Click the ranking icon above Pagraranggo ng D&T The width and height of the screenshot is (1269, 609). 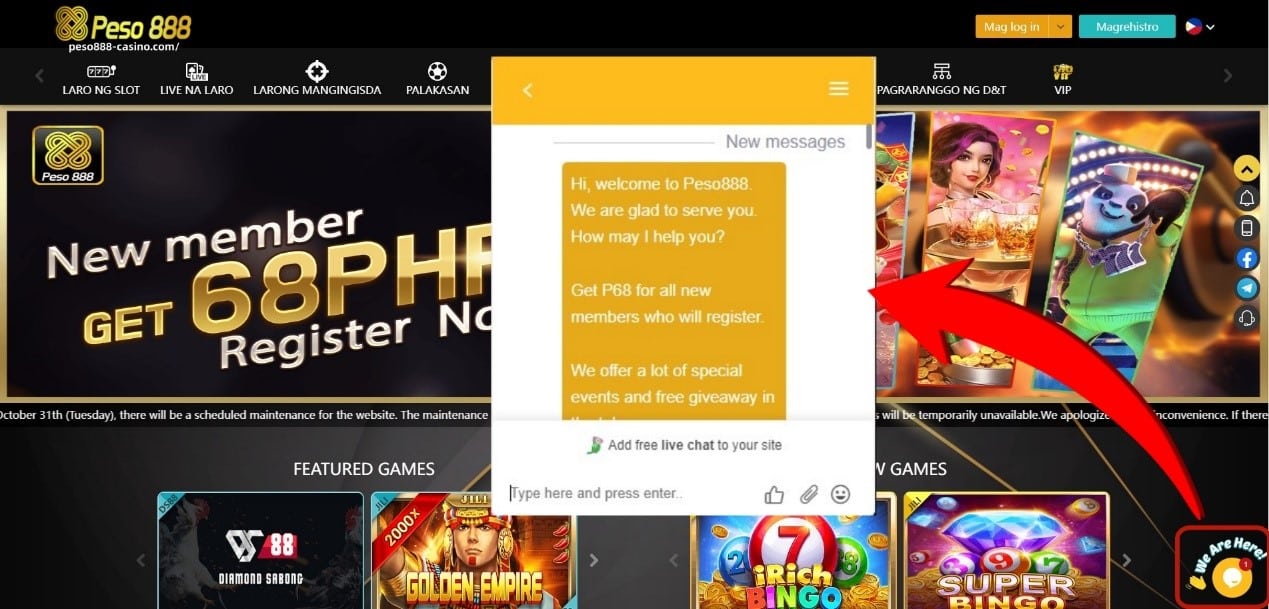[941, 71]
